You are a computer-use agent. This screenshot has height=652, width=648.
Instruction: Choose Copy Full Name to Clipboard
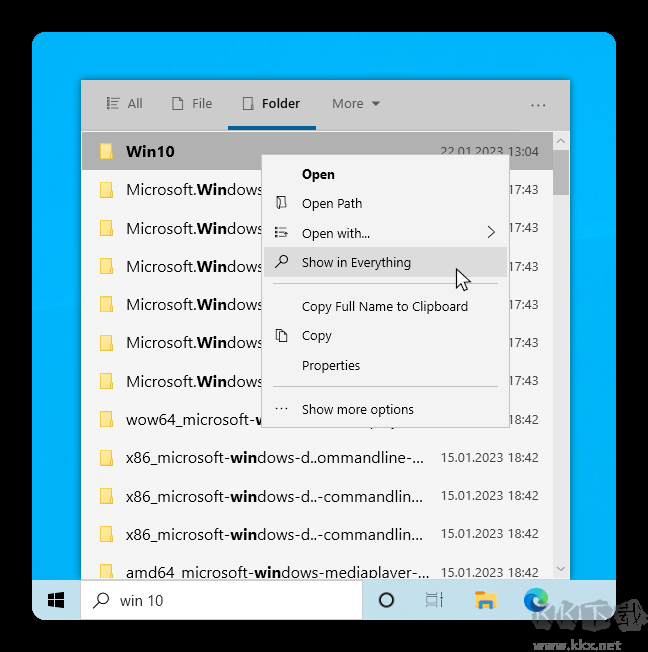pos(385,306)
